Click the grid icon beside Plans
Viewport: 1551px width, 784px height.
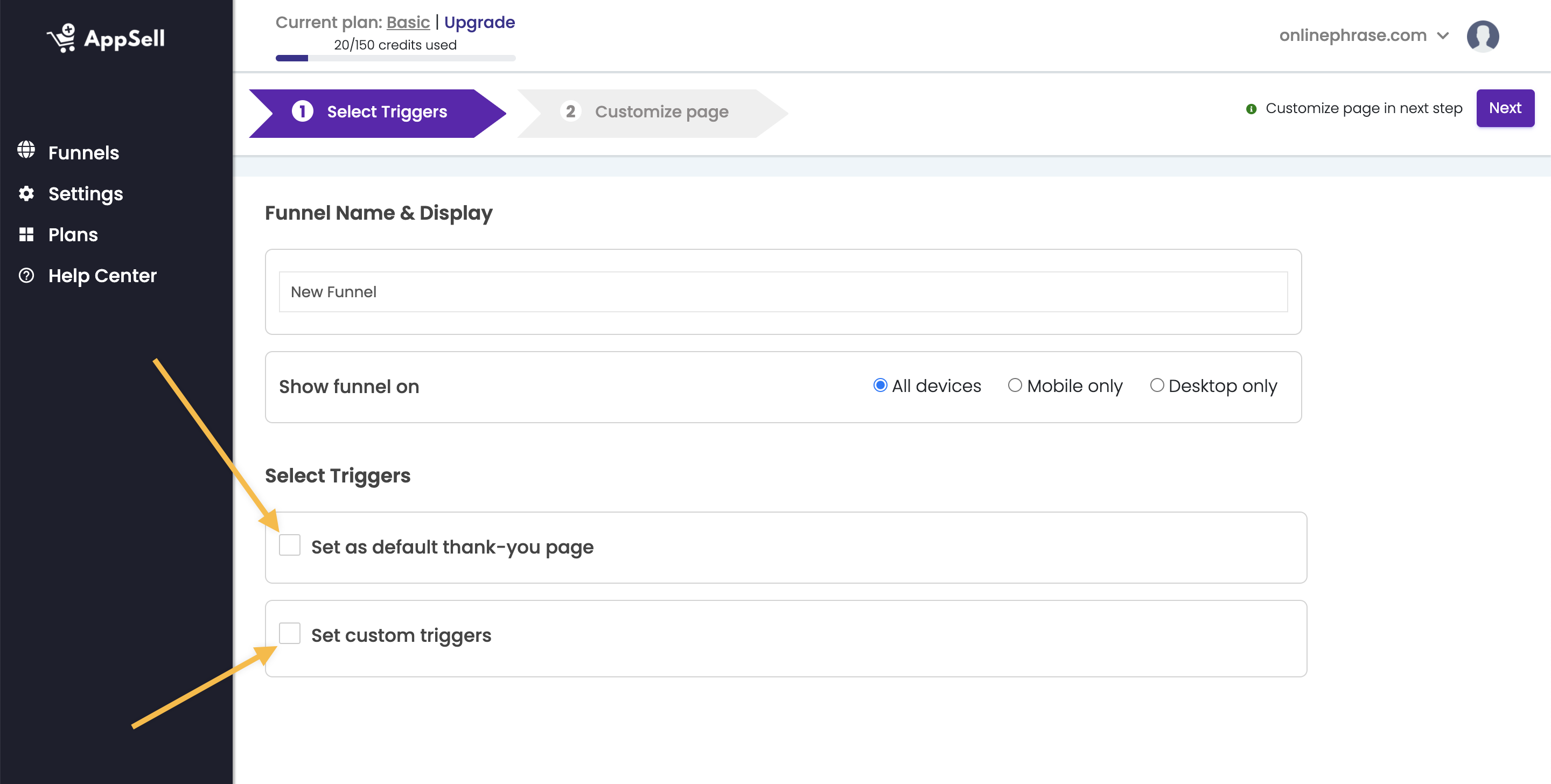(26, 234)
